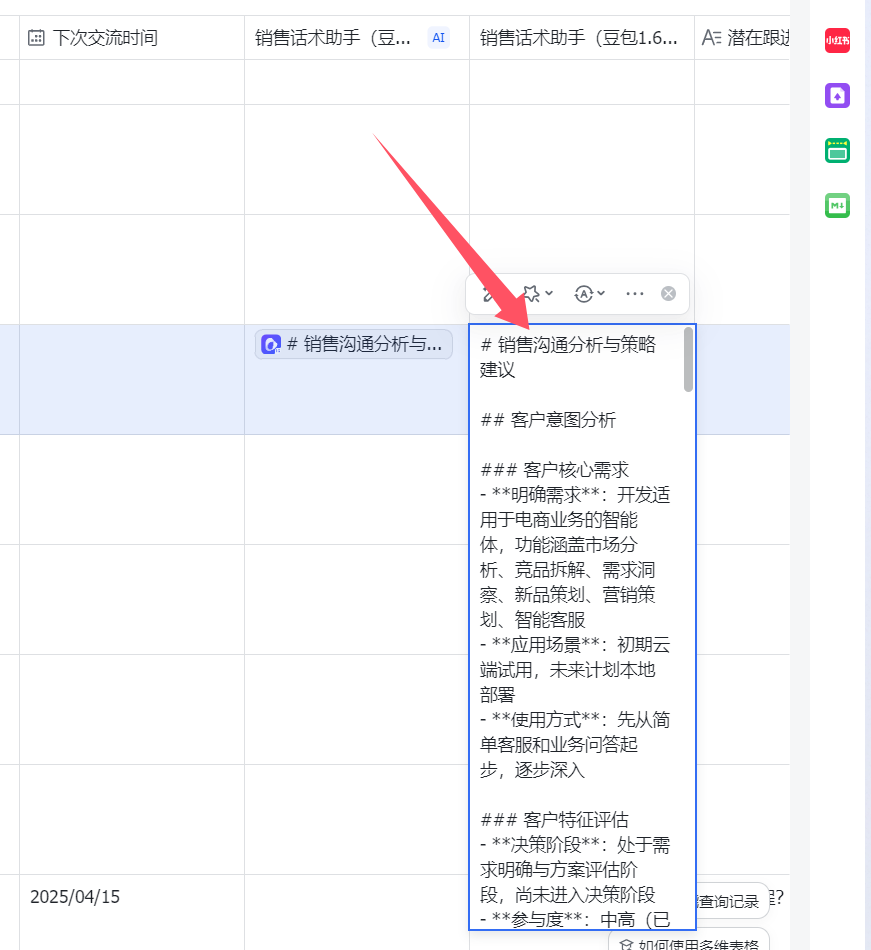Click the magic wand icon in floating toolbar
The width and height of the screenshot is (871, 950).
click(489, 294)
